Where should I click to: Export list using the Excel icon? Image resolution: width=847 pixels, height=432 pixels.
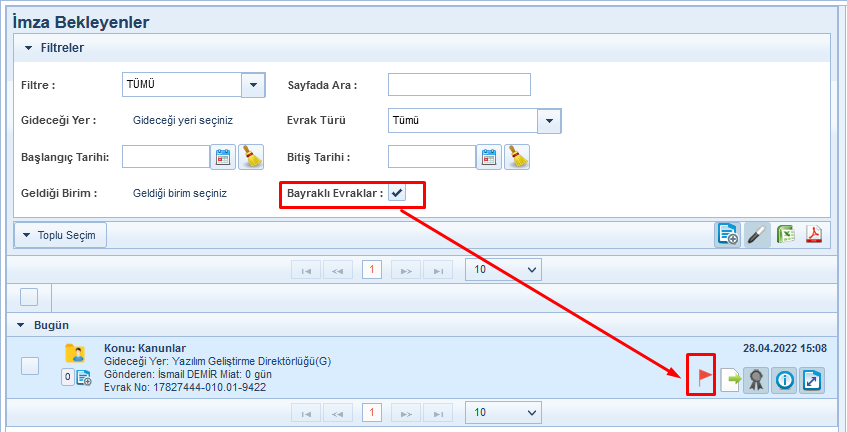pyautogui.click(x=785, y=235)
